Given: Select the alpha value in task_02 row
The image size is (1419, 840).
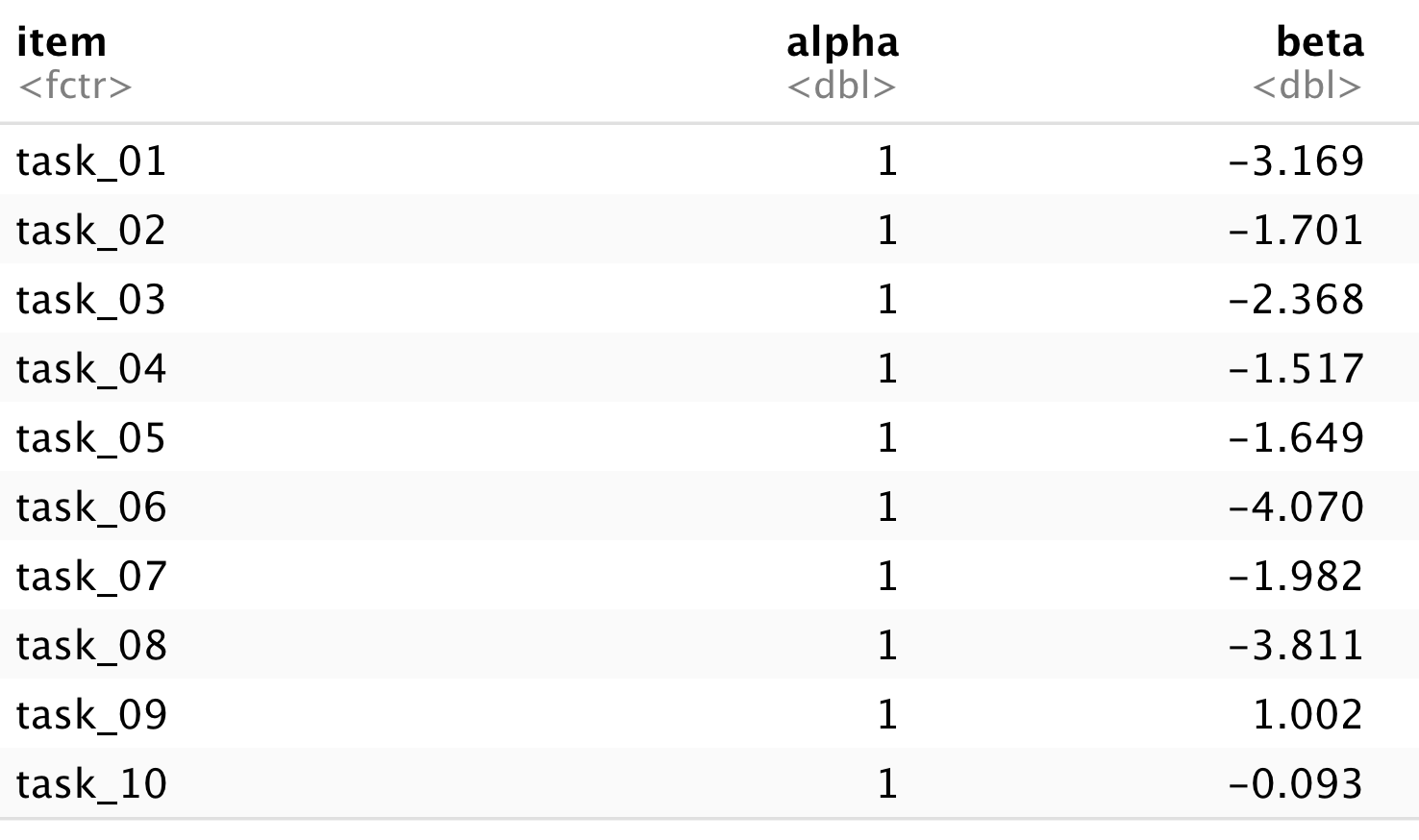Looking at the screenshot, I should point(887,230).
